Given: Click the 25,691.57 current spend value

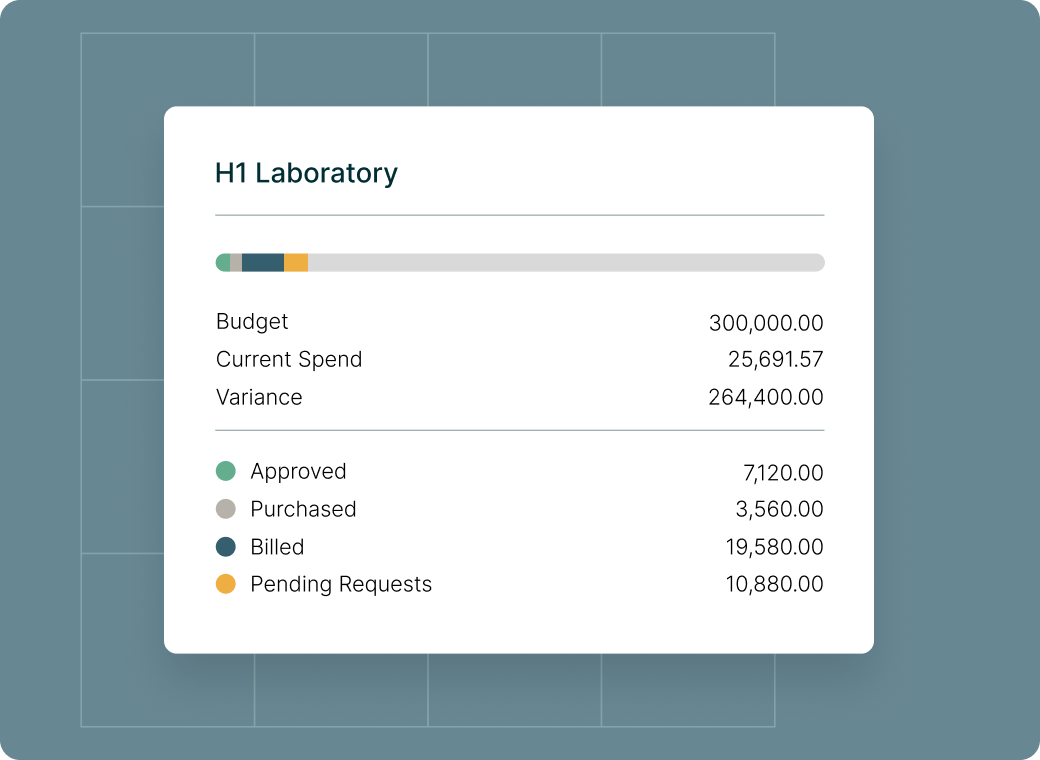Looking at the screenshot, I should coord(775,359).
